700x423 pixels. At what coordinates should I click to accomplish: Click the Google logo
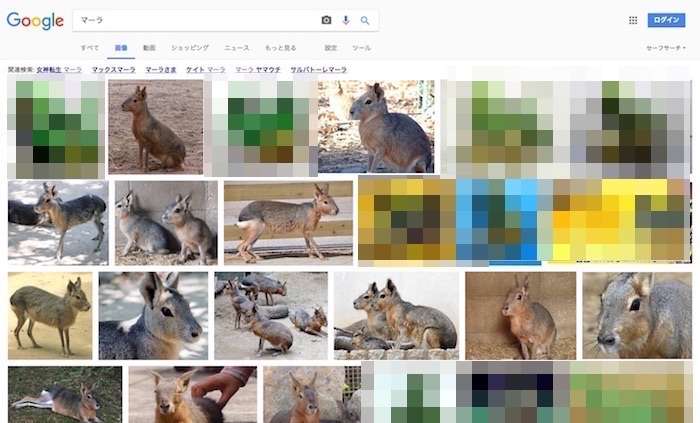point(35,20)
